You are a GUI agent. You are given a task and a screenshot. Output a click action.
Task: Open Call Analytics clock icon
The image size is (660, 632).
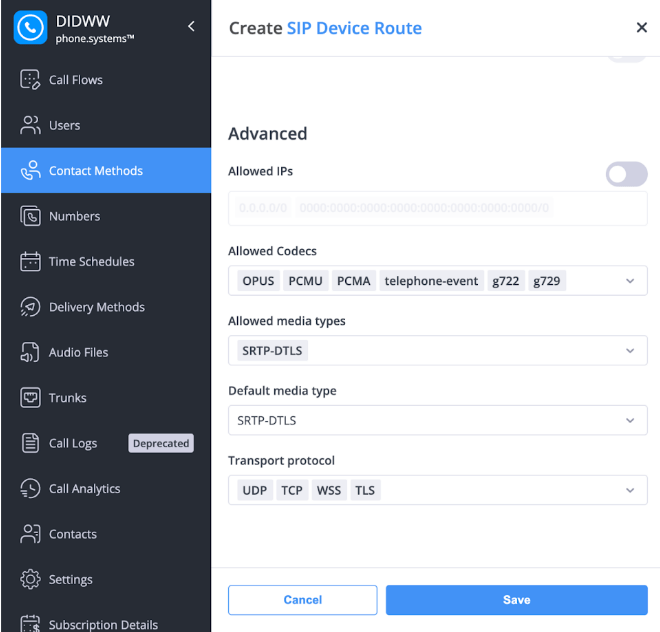30,489
